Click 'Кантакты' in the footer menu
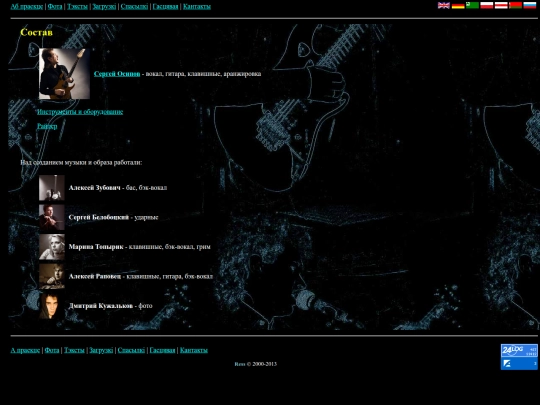The height and width of the screenshot is (405, 540). [194, 350]
